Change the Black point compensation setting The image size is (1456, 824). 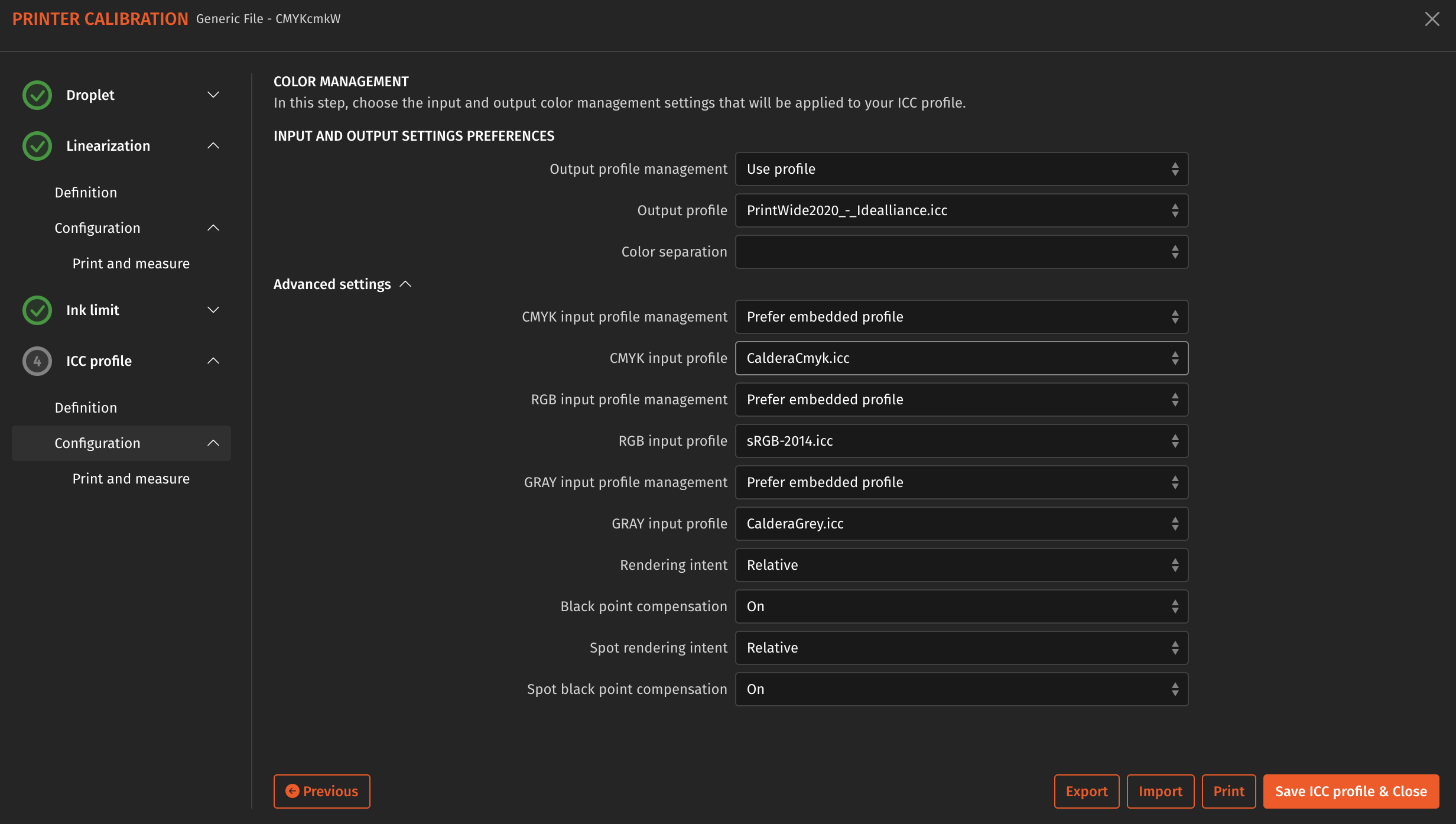pyautogui.click(x=961, y=606)
